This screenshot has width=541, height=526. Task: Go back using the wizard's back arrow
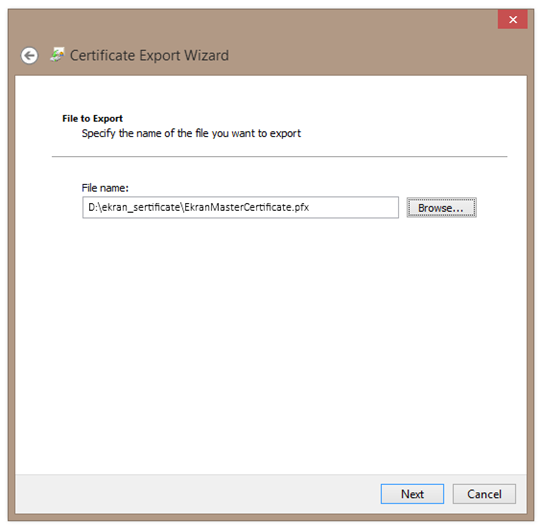tap(29, 56)
